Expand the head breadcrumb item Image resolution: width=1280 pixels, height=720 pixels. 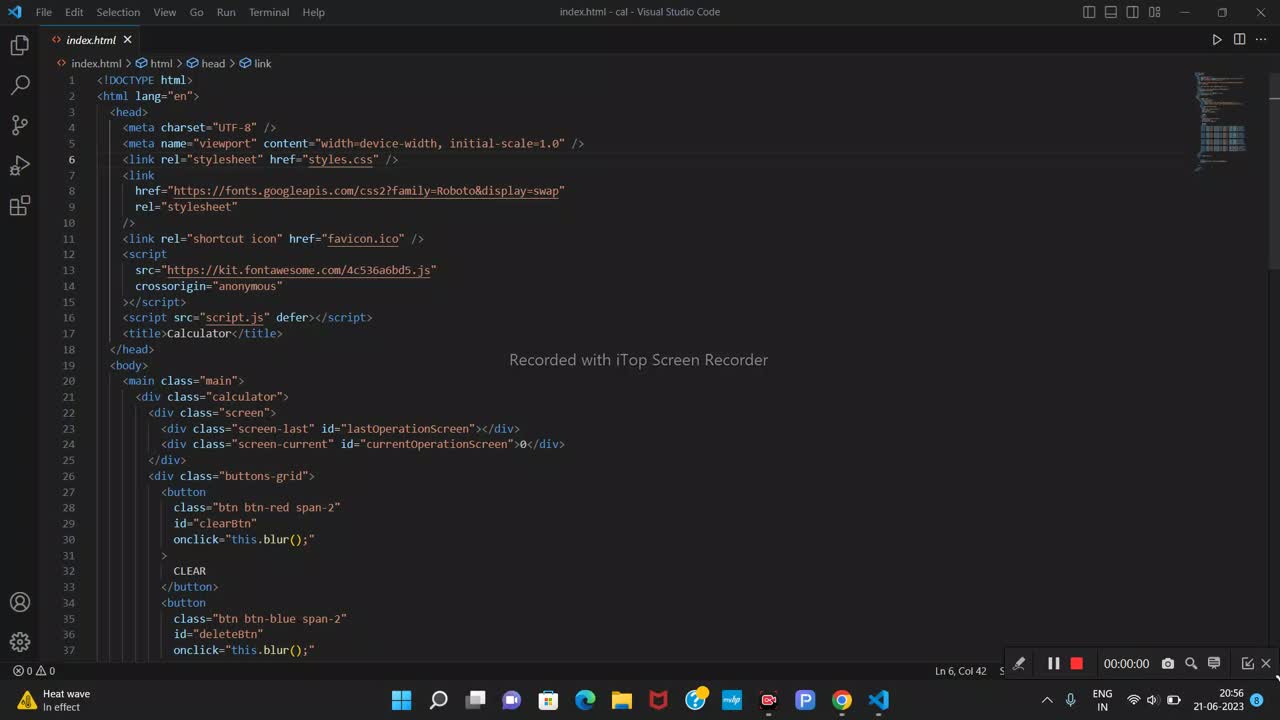click(x=212, y=63)
